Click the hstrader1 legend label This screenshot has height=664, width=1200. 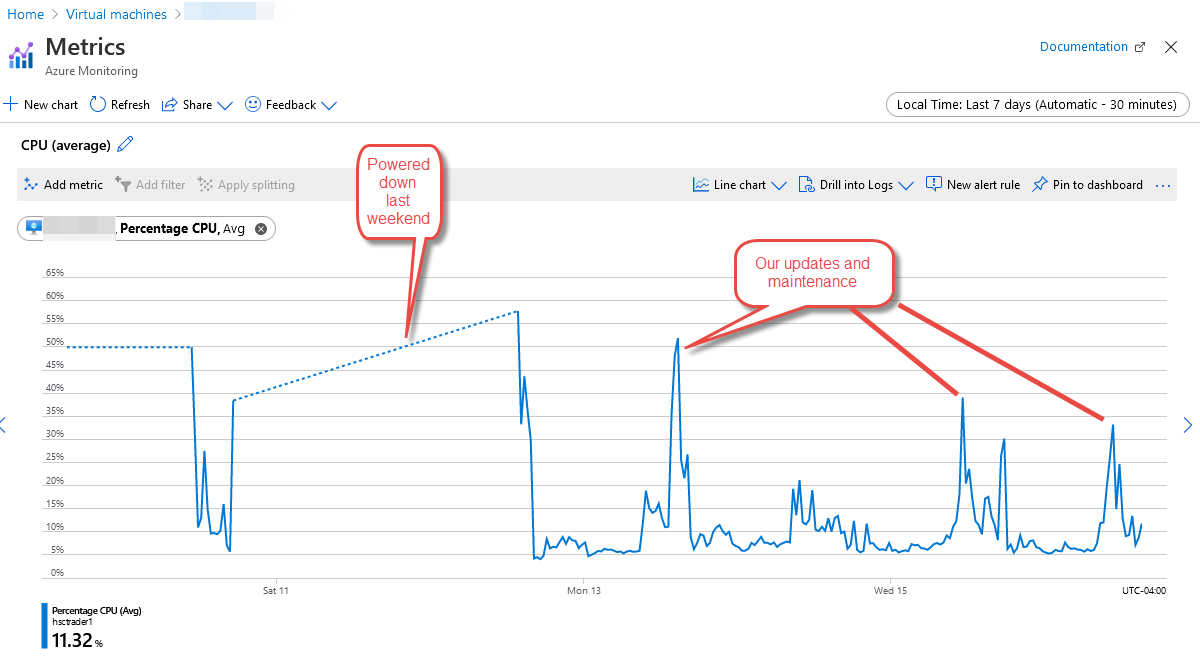(72, 622)
